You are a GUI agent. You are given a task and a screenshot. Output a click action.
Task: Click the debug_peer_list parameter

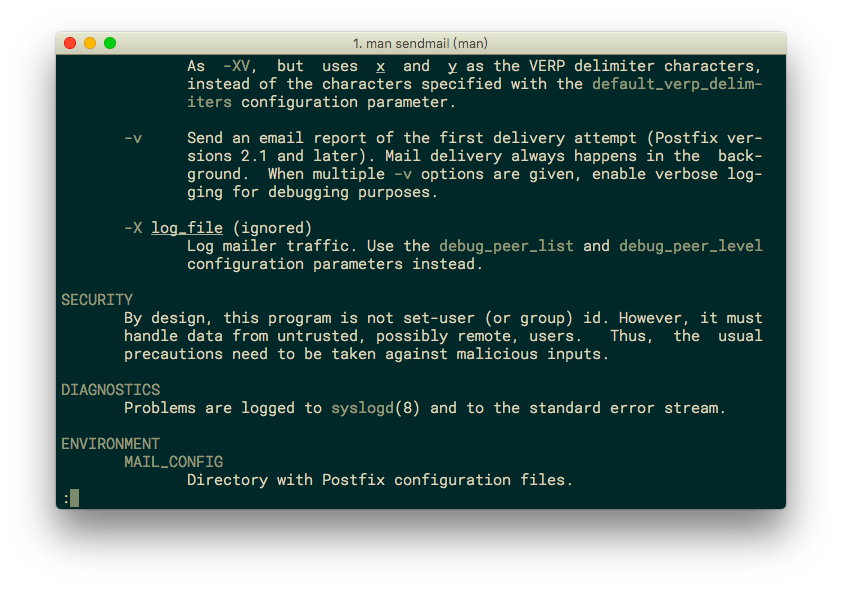506,246
